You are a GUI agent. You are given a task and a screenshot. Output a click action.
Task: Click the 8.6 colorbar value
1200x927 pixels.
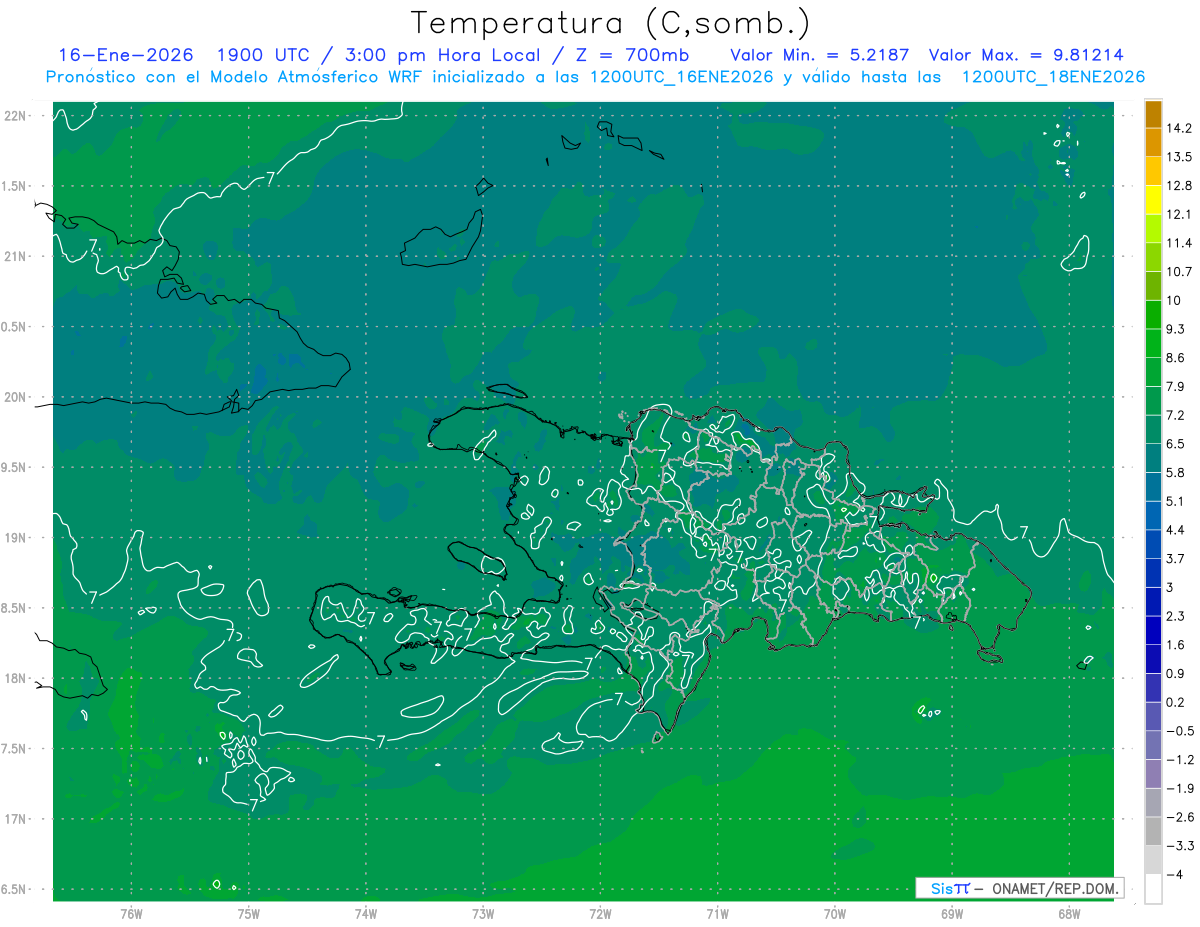tap(1176, 358)
